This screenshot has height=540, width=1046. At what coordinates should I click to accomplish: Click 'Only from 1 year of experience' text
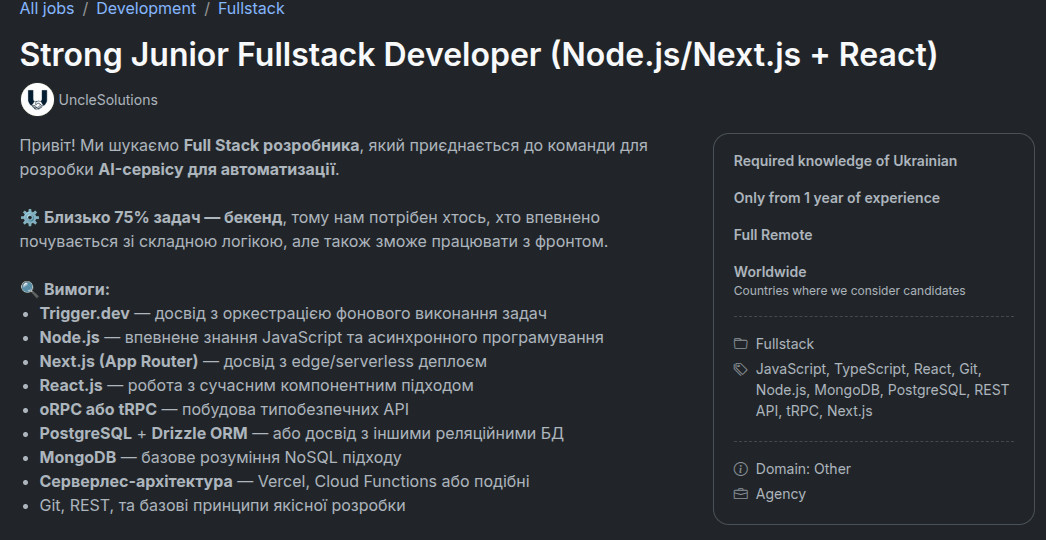(x=837, y=198)
